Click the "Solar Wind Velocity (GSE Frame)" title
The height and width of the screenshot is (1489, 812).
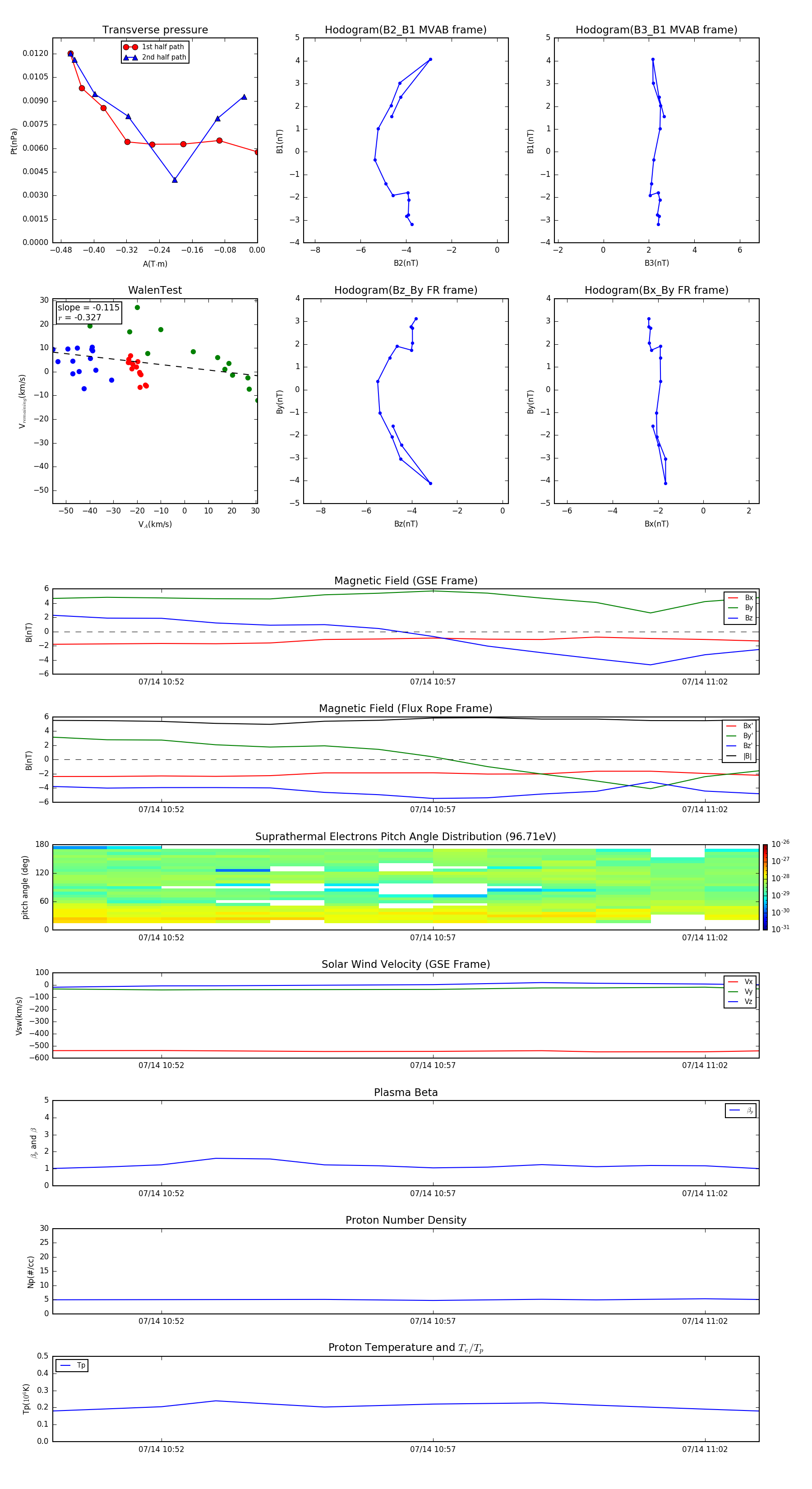(x=406, y=964)
